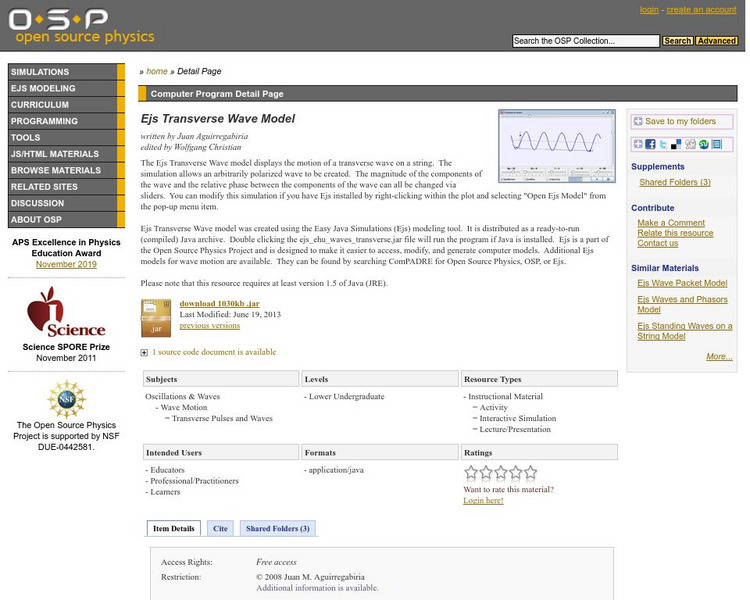Viewport: 750px width, 600px height.
Task: Click Lower Undergraduate level
Action: [x=346, y=396]
